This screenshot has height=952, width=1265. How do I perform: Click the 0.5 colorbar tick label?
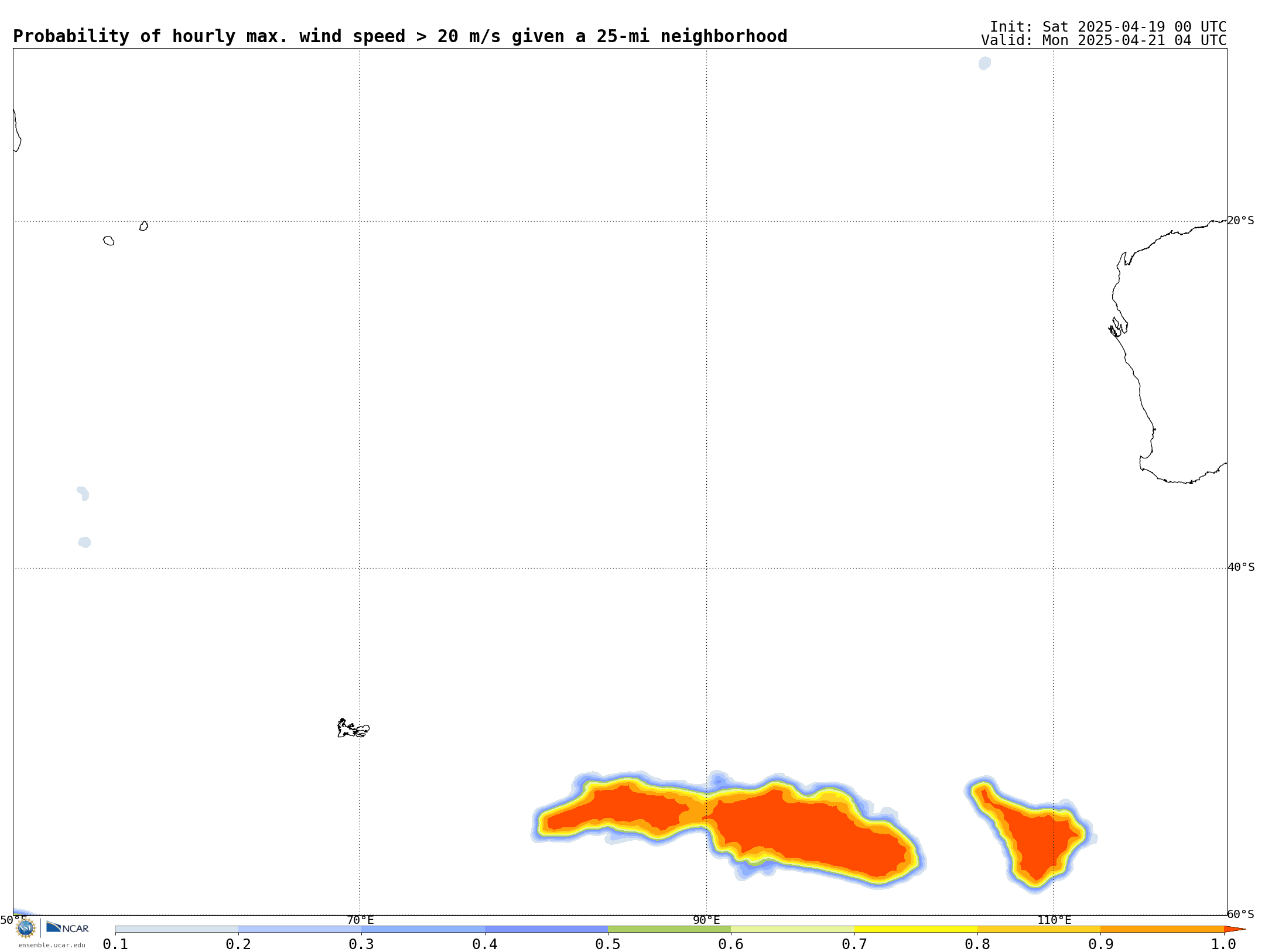click(608, 944)
